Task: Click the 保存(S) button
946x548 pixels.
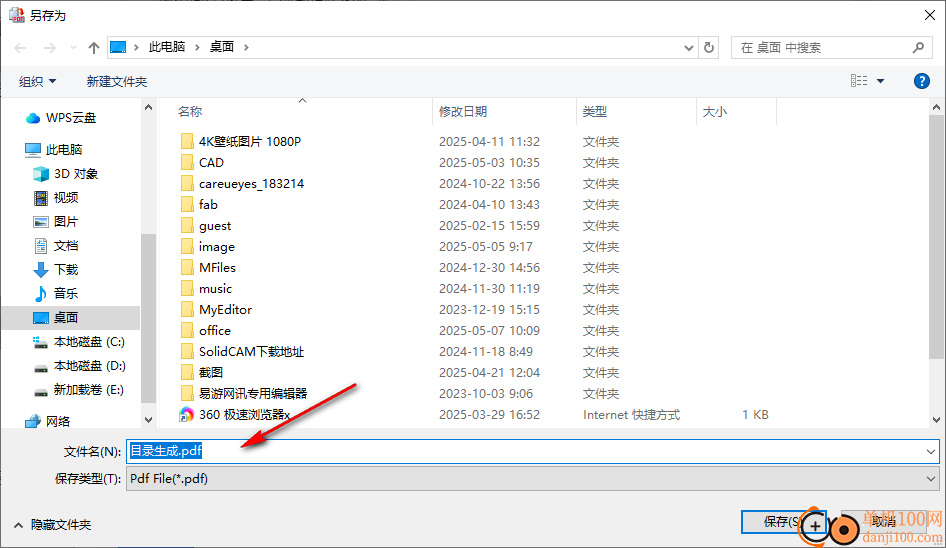Action: (x=783, y=521)
